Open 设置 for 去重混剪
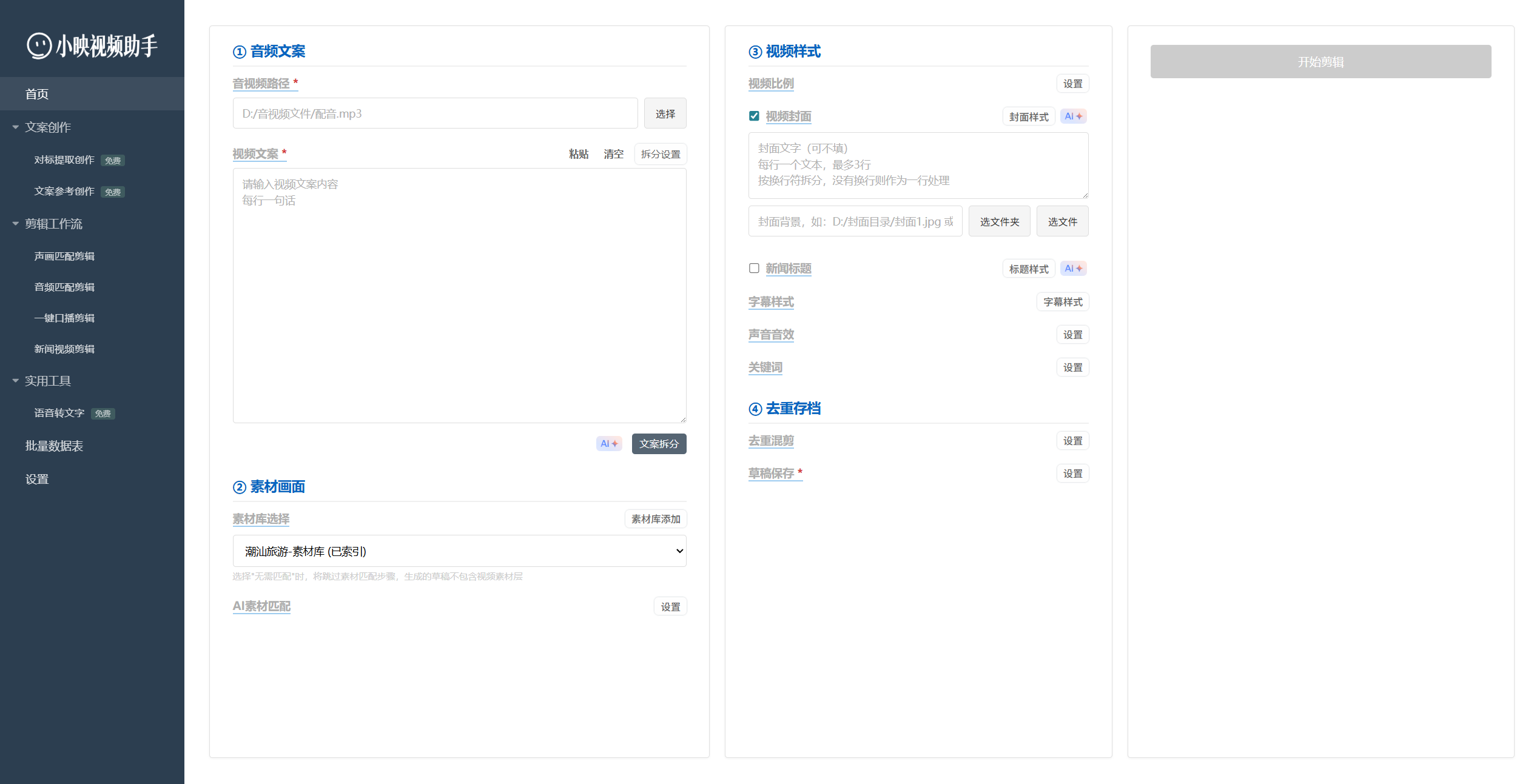The width and height of the screenshot is (1534, 784). (x=1072, y=441)
